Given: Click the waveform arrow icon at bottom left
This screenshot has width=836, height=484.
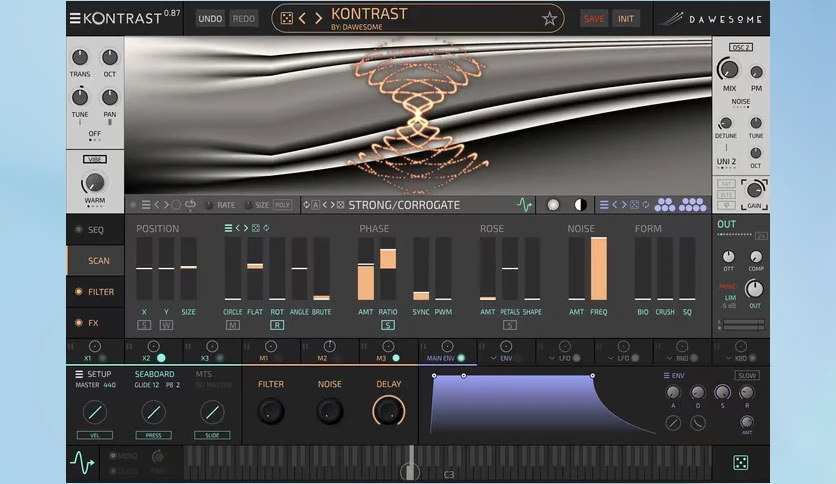Looking at the screenshot, I should point(83,462).
